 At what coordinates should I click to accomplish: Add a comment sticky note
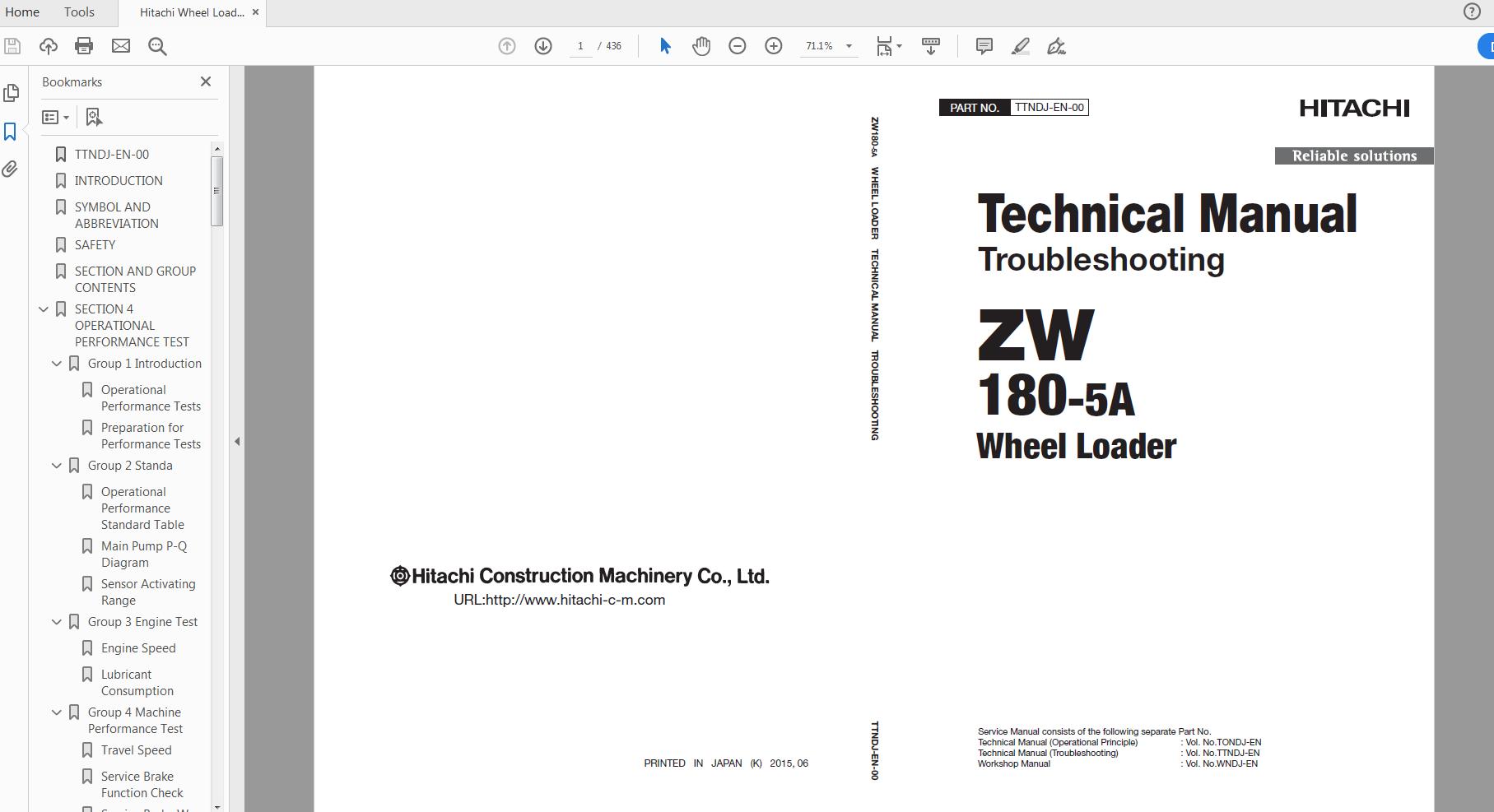click(984, 46)
